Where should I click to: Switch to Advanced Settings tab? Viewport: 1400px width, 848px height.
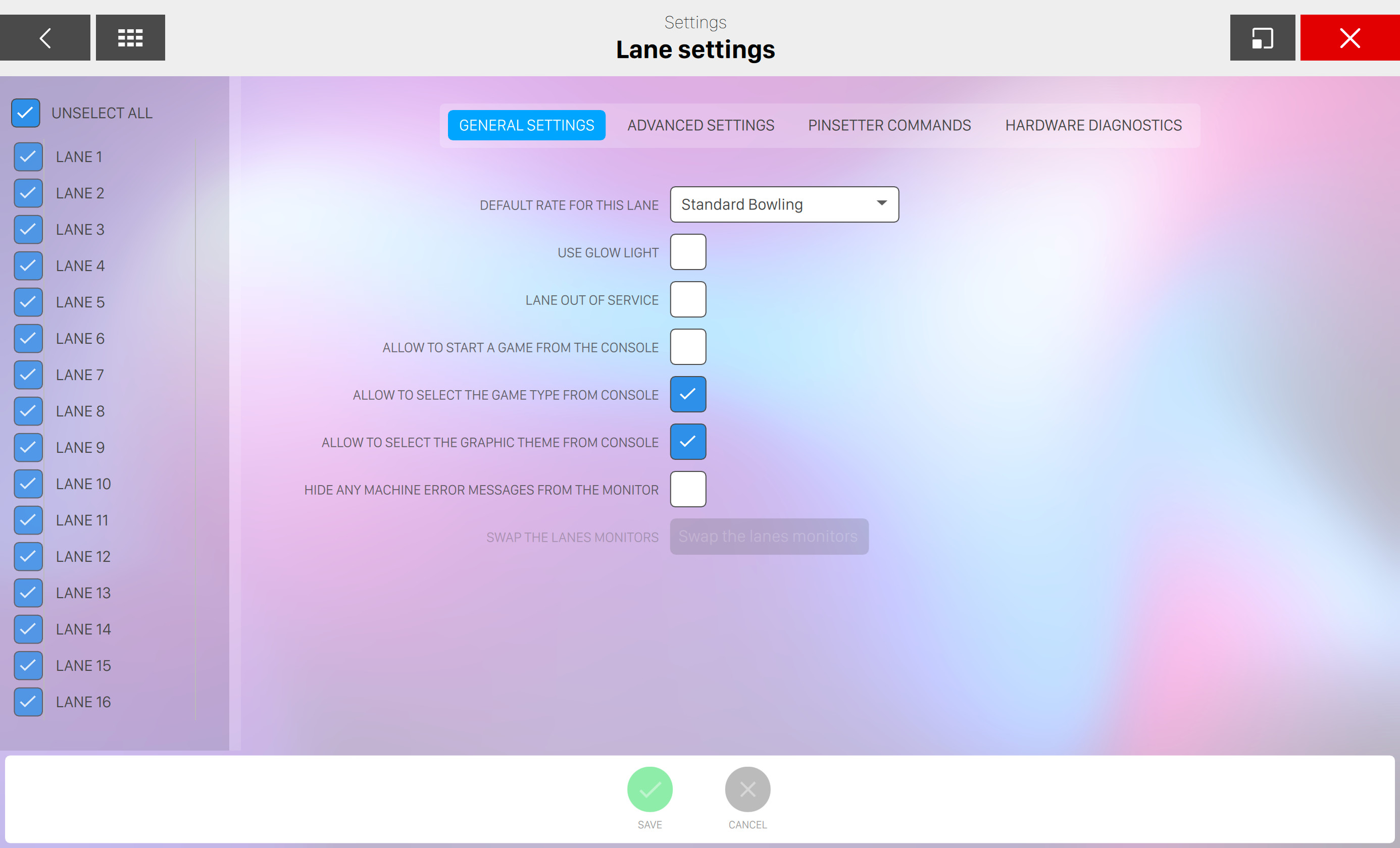700,125
